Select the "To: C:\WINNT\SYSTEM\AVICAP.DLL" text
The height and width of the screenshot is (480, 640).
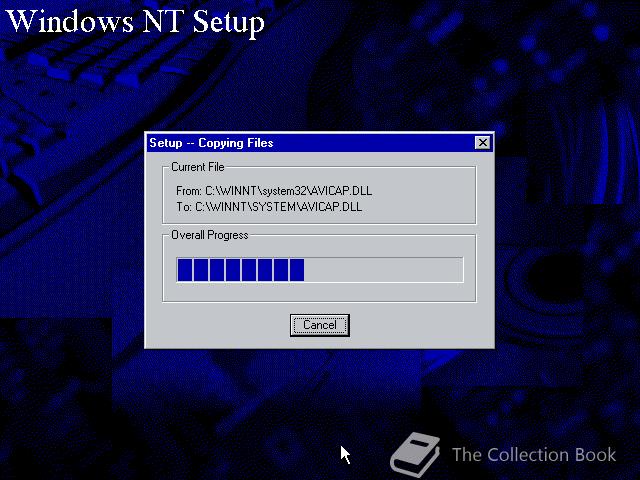coord(269,207)
